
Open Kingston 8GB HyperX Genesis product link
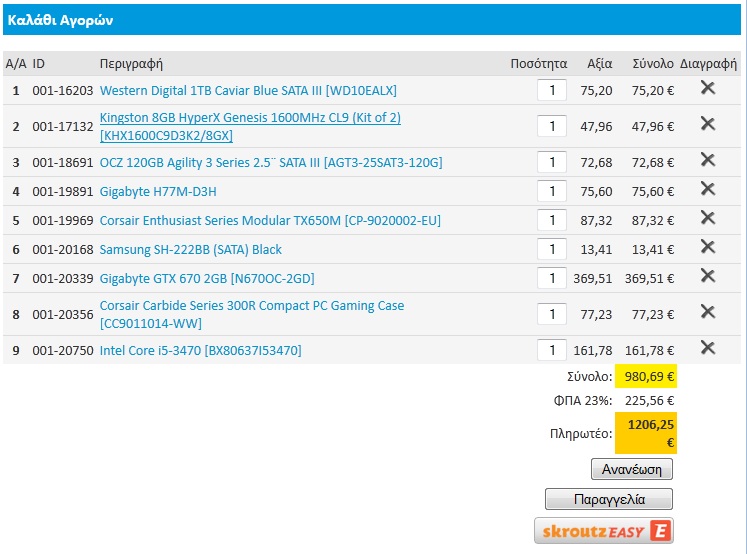click(x=250, y=126)
